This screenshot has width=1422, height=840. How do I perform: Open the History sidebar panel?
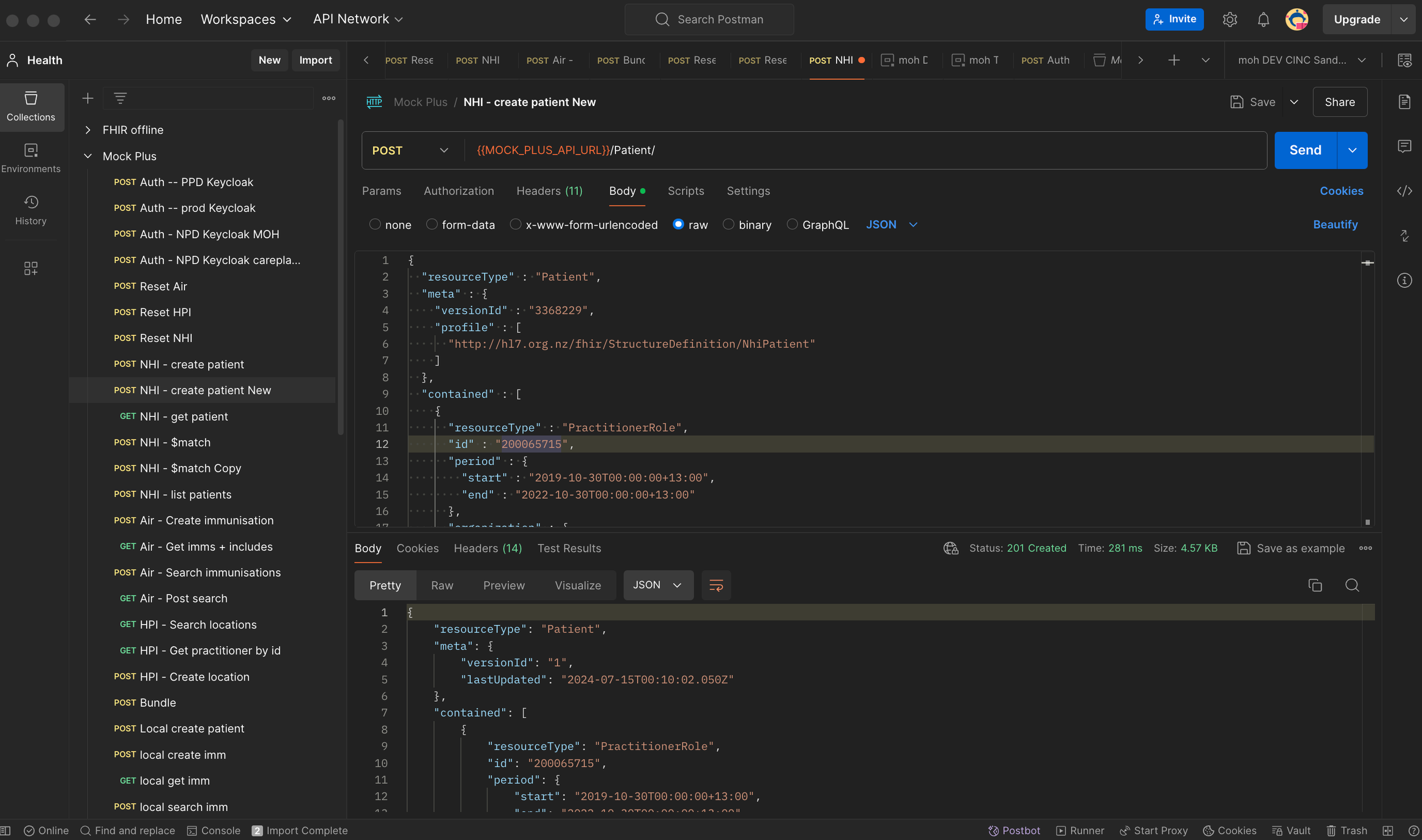click(x=31, y=210)
